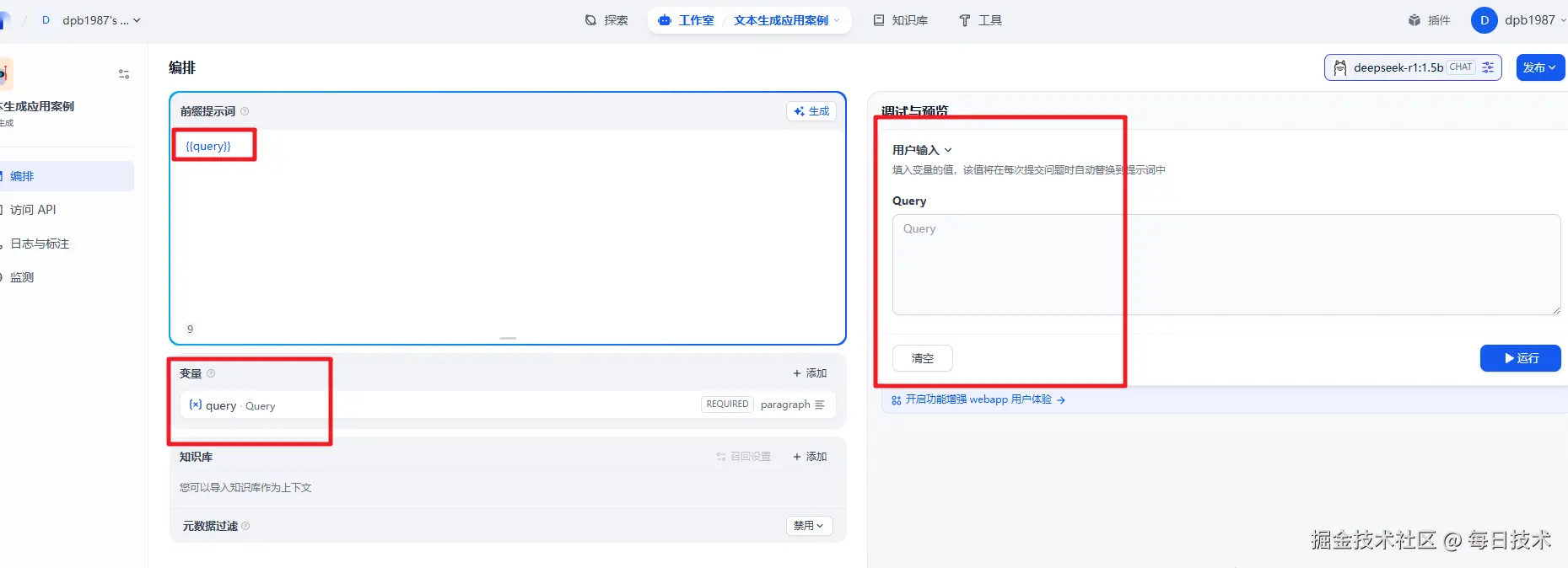Click the app icon thumbnail in sidebar
This screenshot has height=568, width=1568.
[x=5, y=74]
